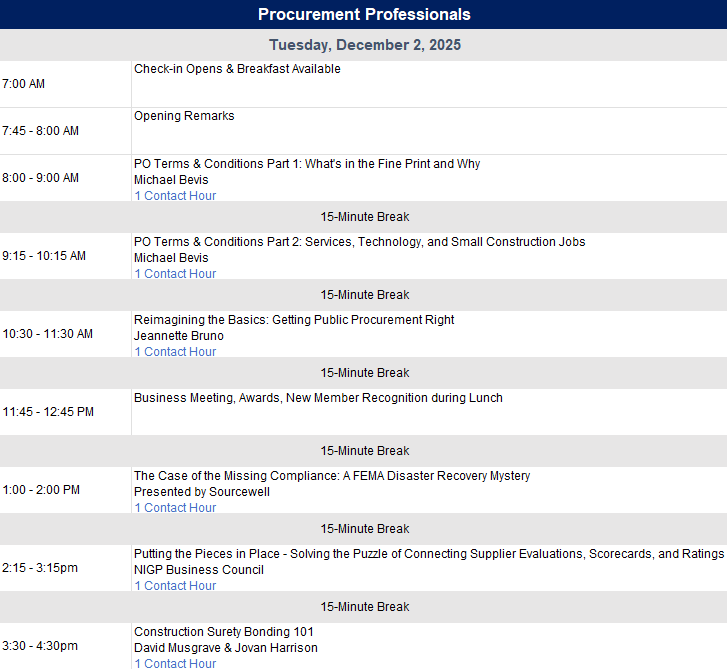The width and height of the screenshot is (727, 669).
Task: Click the PO Terms & Conditions Part 1 title
Action: tap(307, 164)
